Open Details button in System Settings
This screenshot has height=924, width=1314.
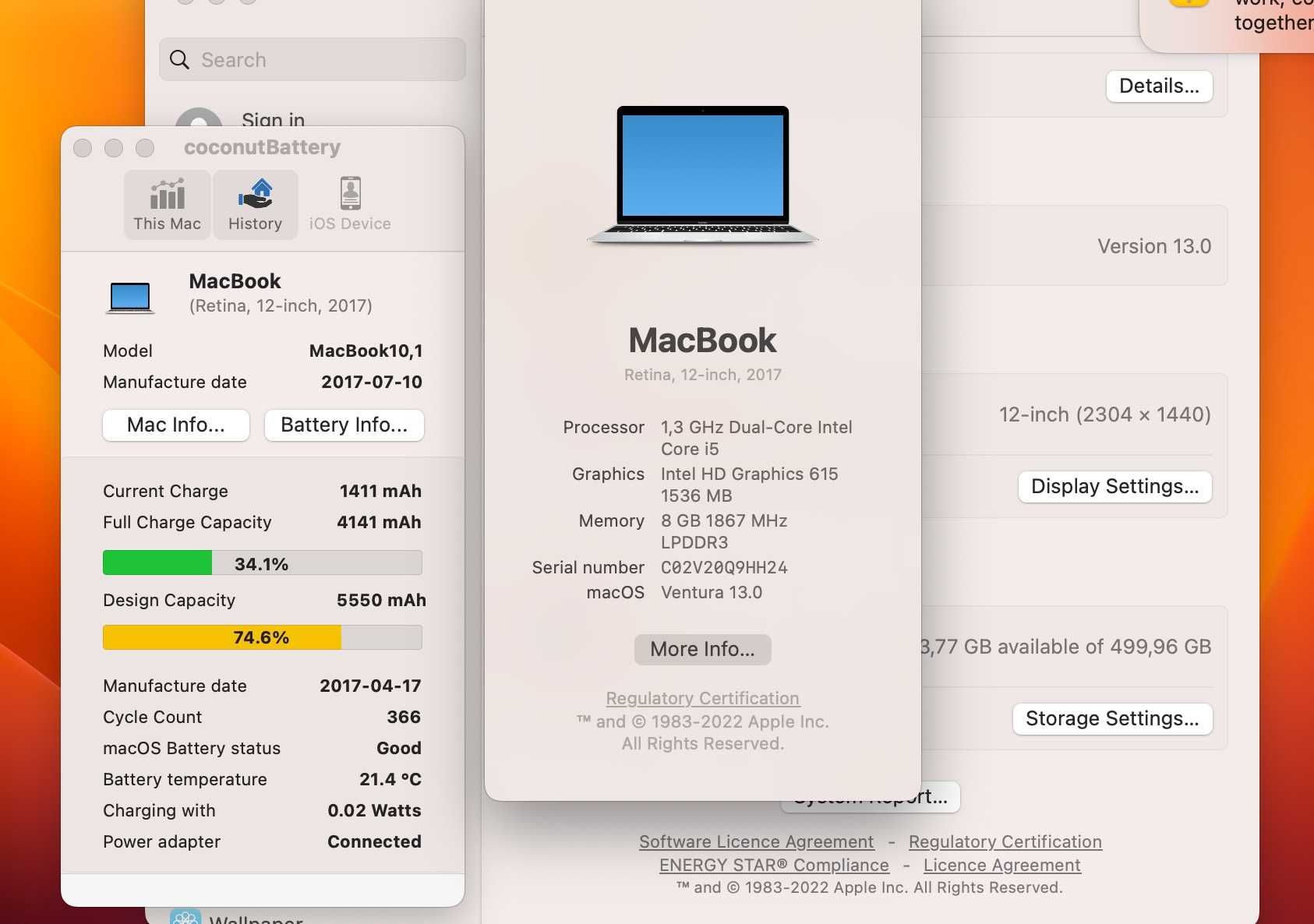pos(1160,86)
